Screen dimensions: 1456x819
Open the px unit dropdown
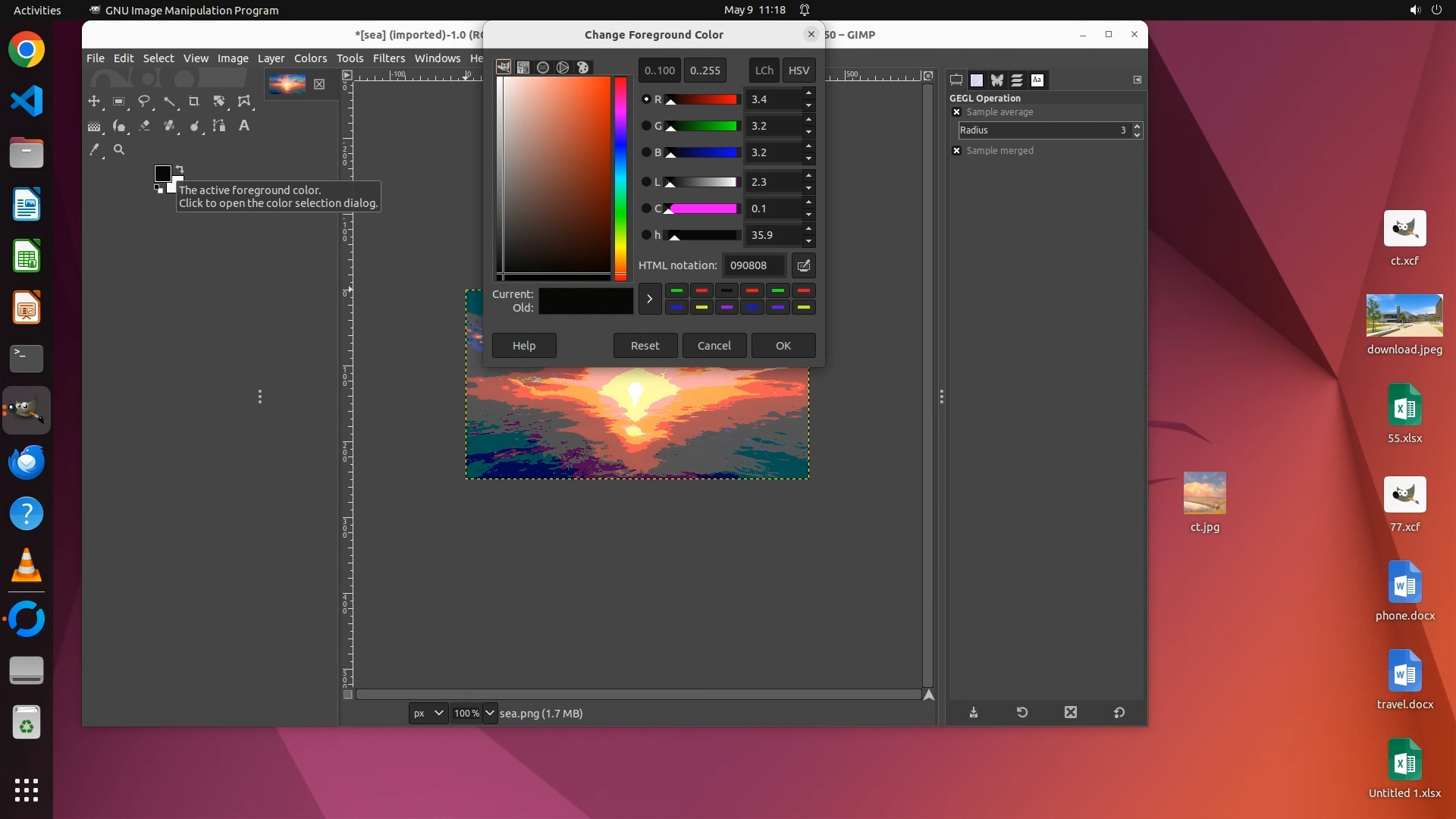tap(428, 714)
